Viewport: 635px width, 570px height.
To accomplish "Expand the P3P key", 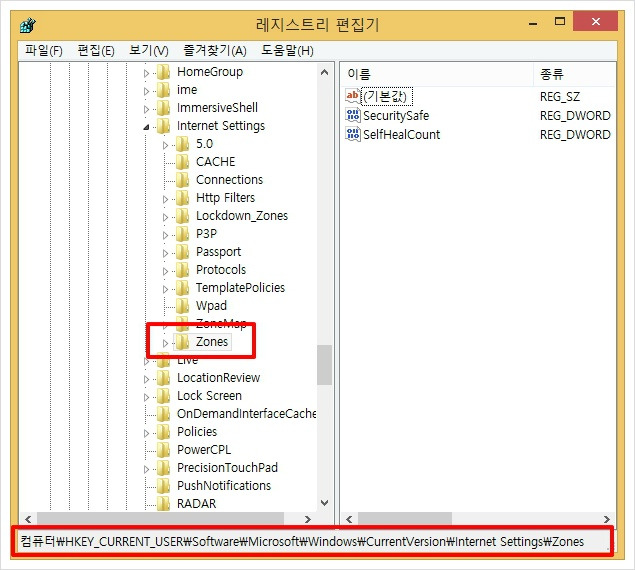I will coord(165,235).
